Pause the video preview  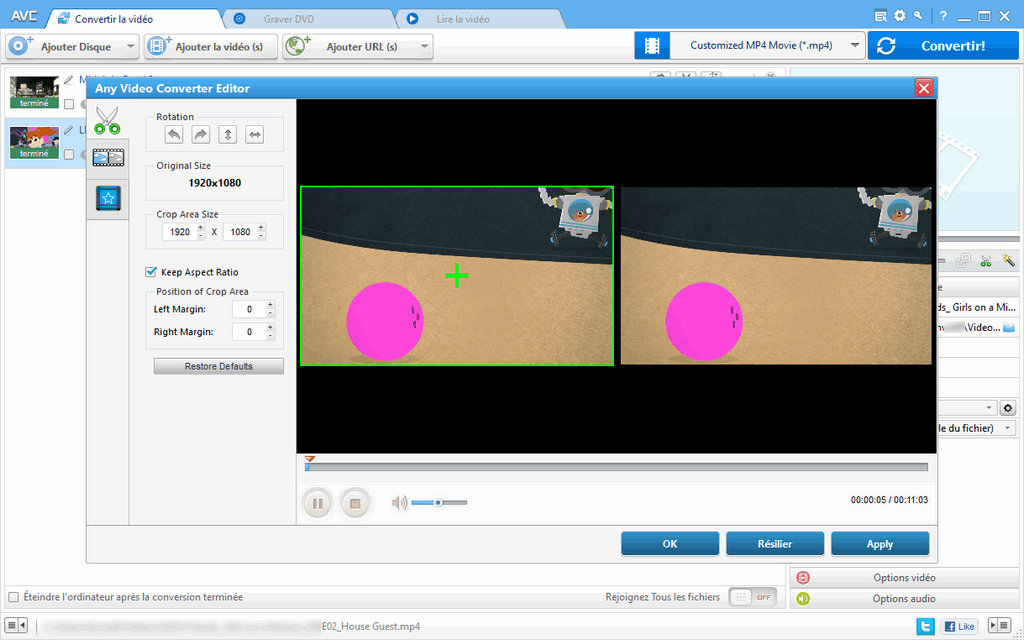point(318,504)
